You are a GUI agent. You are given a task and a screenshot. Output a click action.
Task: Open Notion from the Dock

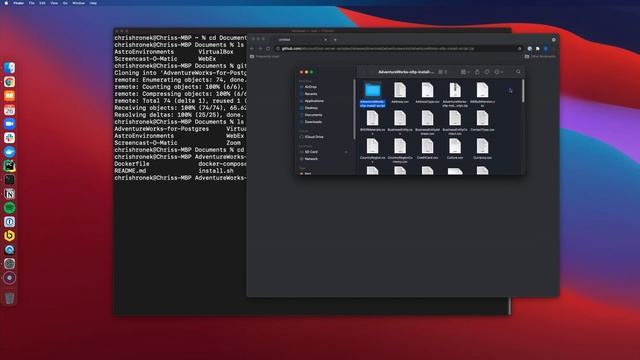point(9,194)
